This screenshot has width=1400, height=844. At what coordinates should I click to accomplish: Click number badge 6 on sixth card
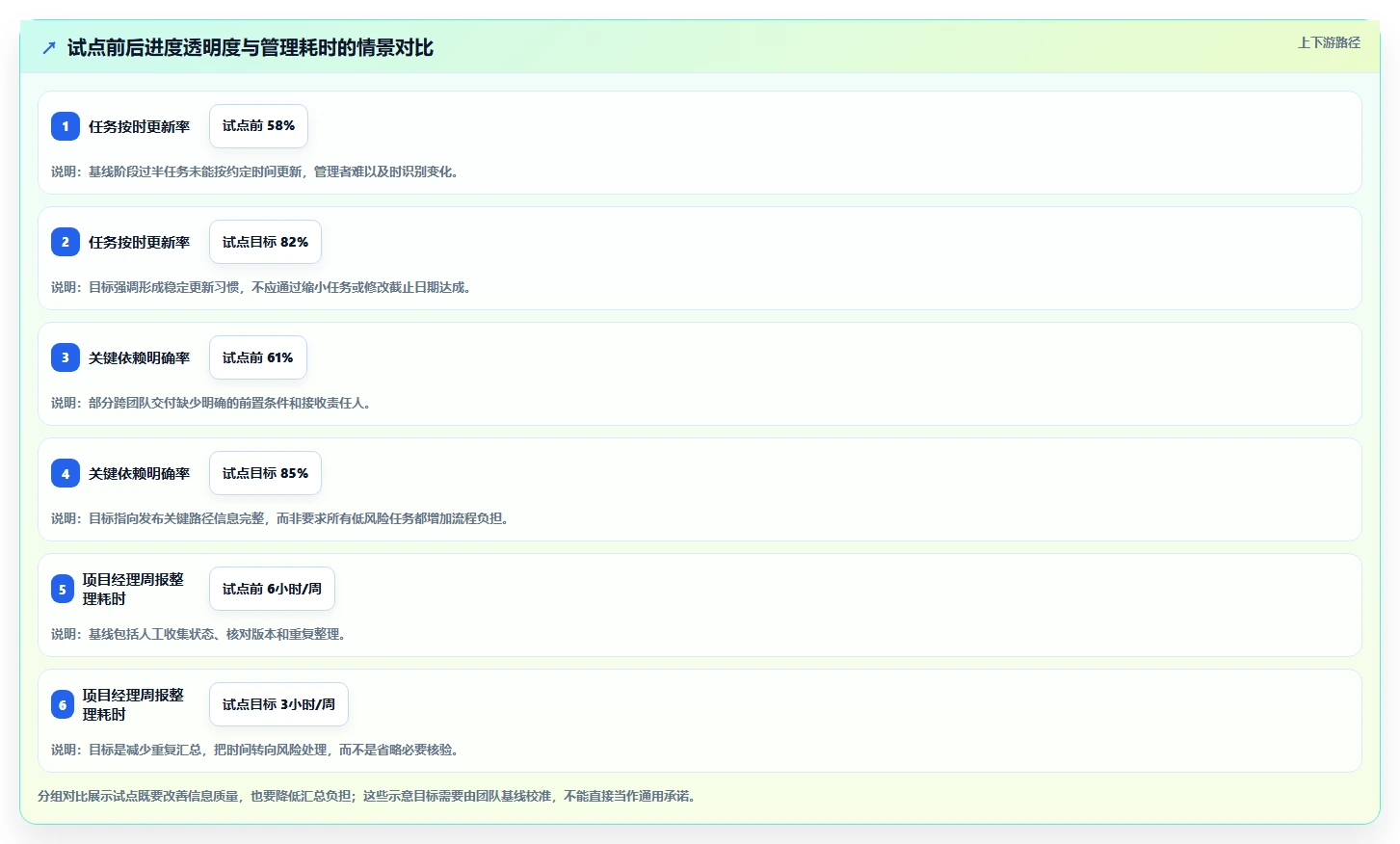click(63, 704)
